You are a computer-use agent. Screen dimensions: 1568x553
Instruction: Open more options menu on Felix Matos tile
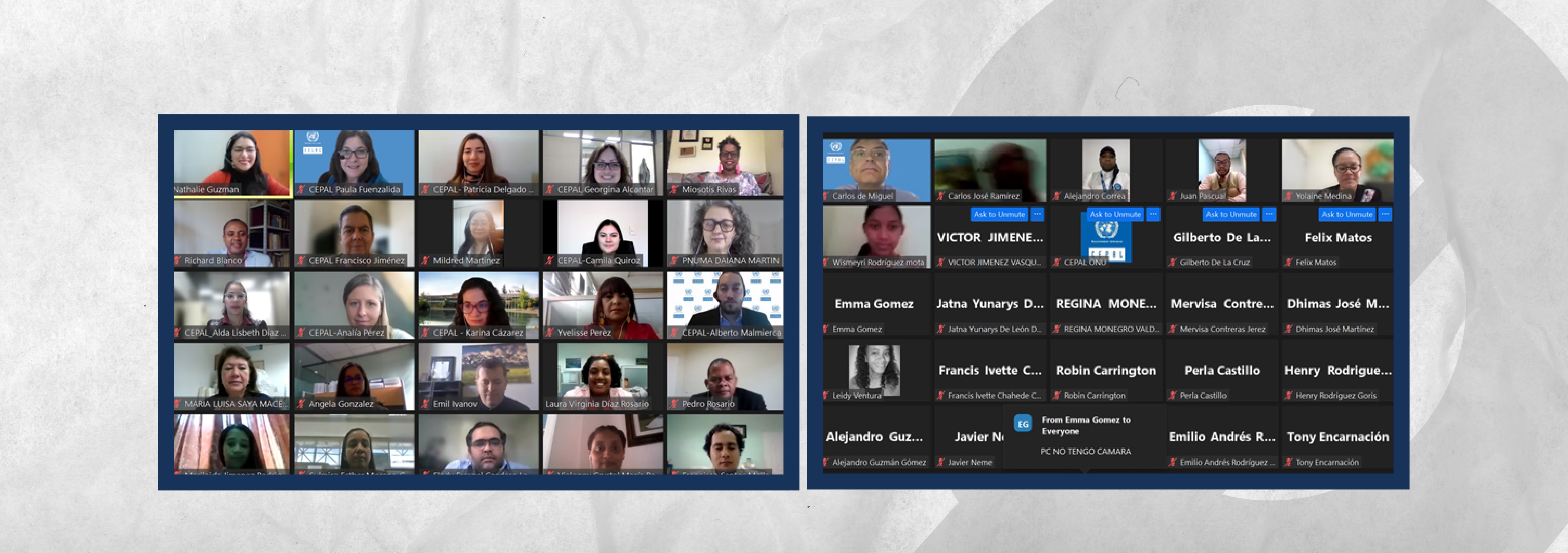coord(1385,214)
